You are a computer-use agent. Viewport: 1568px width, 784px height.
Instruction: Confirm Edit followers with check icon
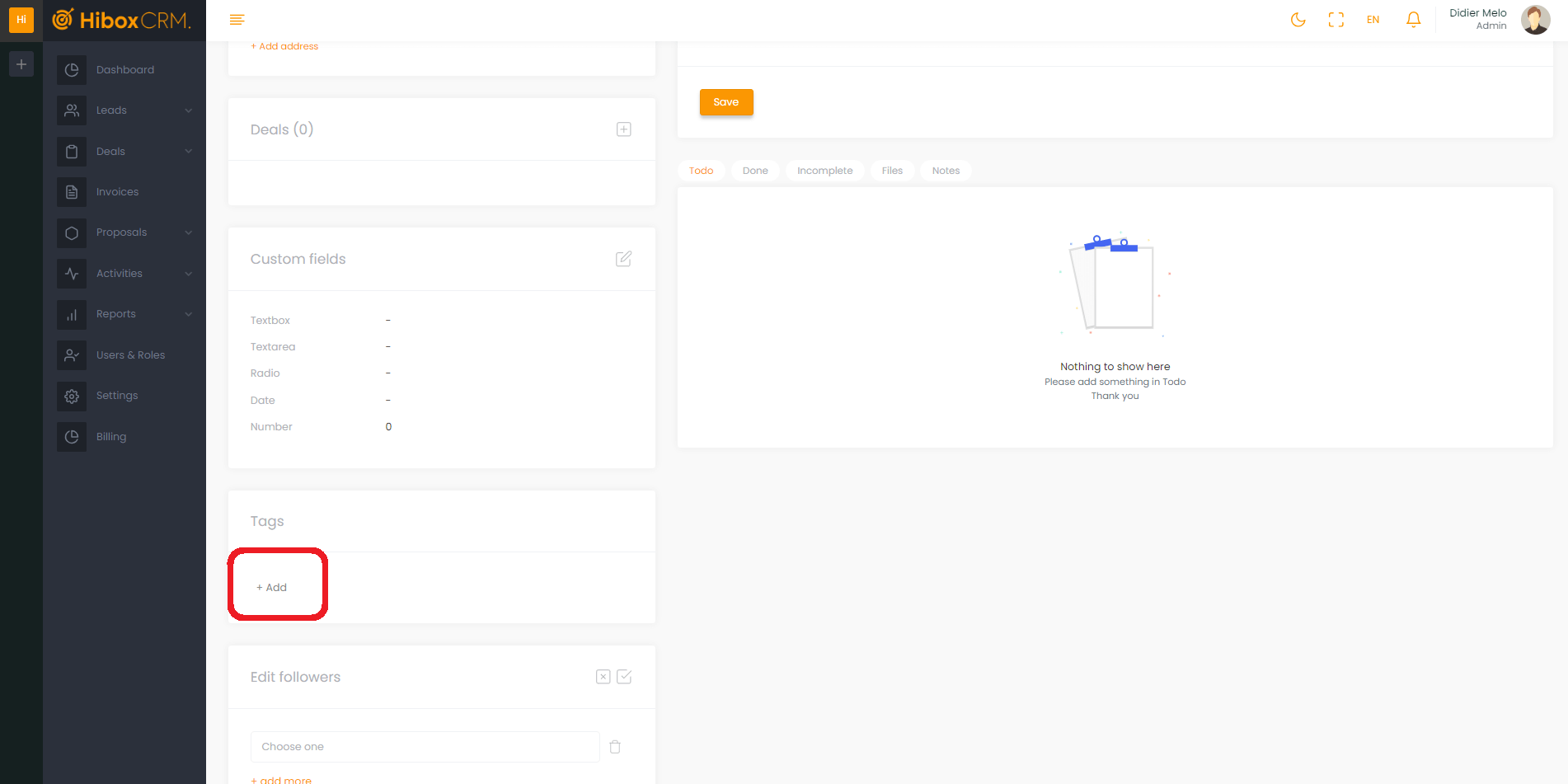(x=624, y=677)
